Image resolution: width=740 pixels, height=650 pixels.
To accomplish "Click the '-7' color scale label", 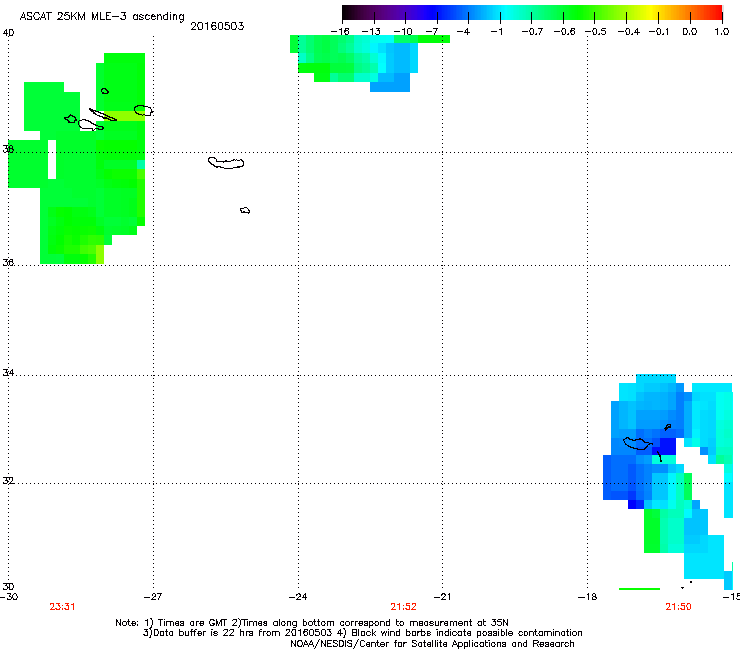I will pos(431,32).
